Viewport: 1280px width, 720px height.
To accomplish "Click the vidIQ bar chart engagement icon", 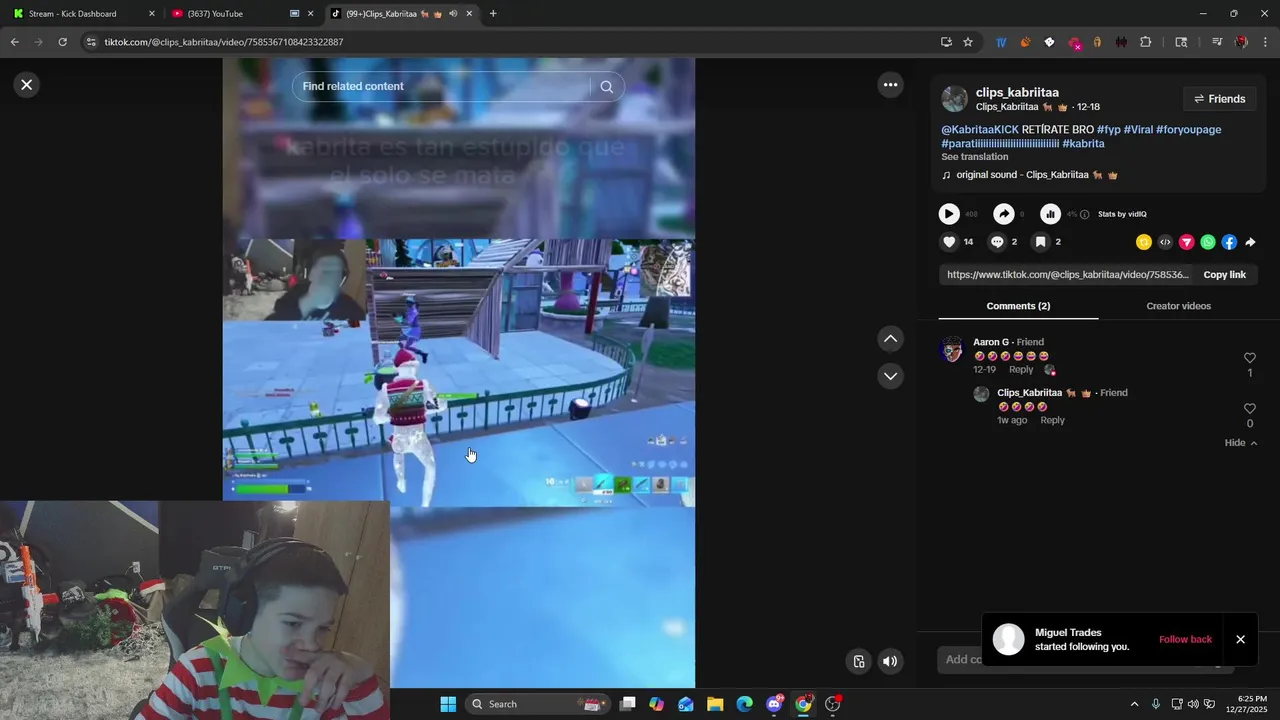I will [x=1050, y=214].
